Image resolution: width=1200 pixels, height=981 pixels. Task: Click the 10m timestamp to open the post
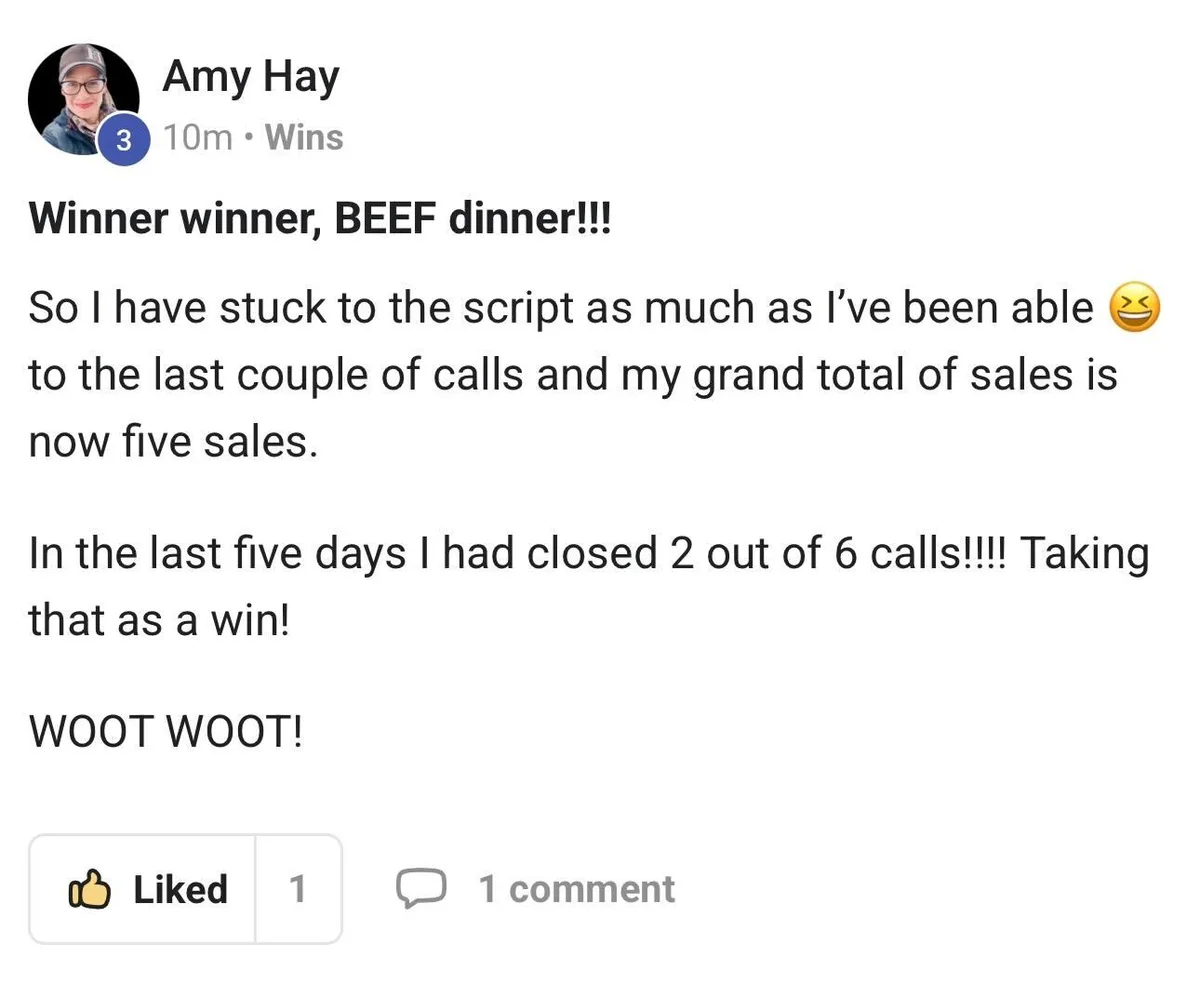tap(197, 137)
